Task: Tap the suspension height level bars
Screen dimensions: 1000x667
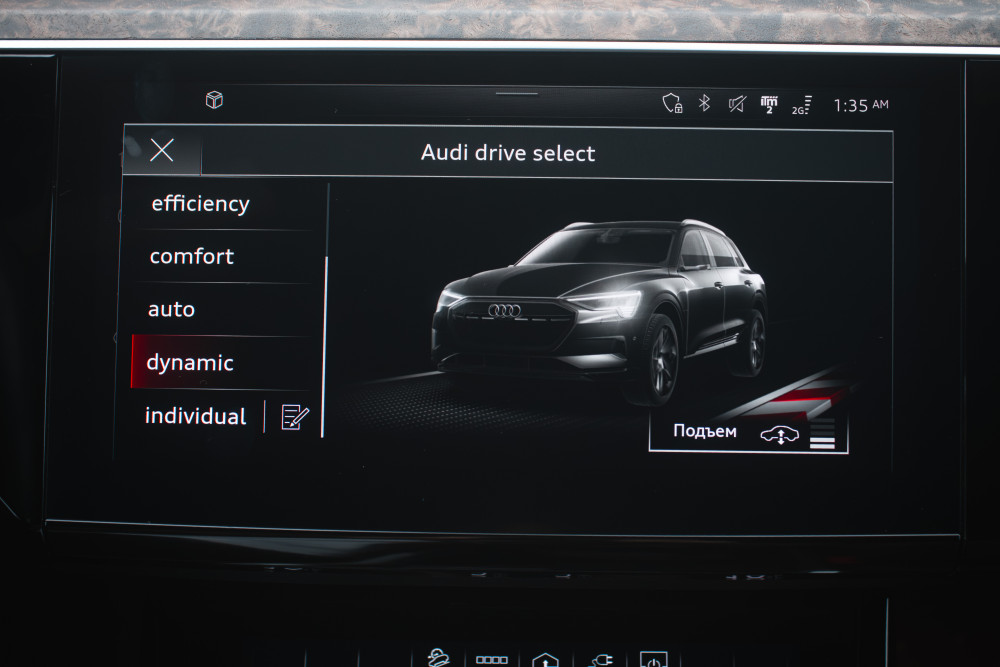Action: [x=822, y=434]
